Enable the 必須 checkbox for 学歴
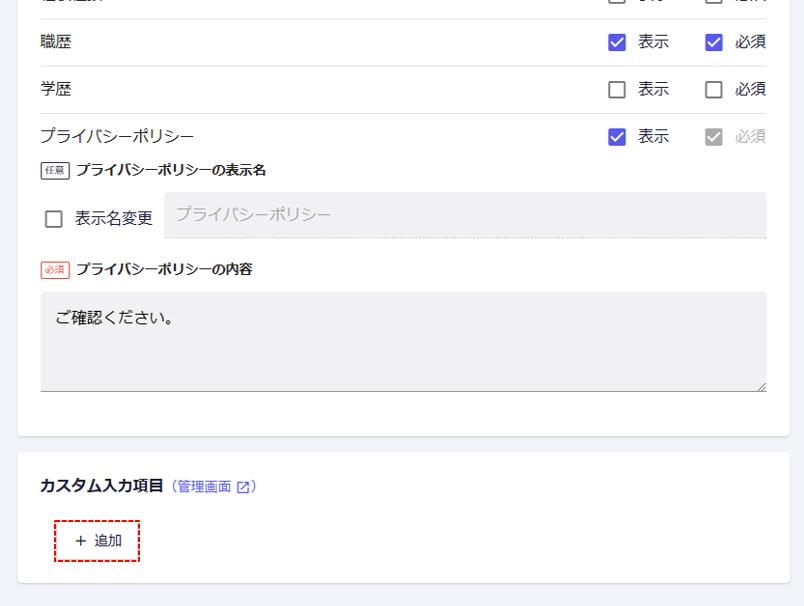The height and width of the screenshot is (606, 804). click(x=713, y=90)
